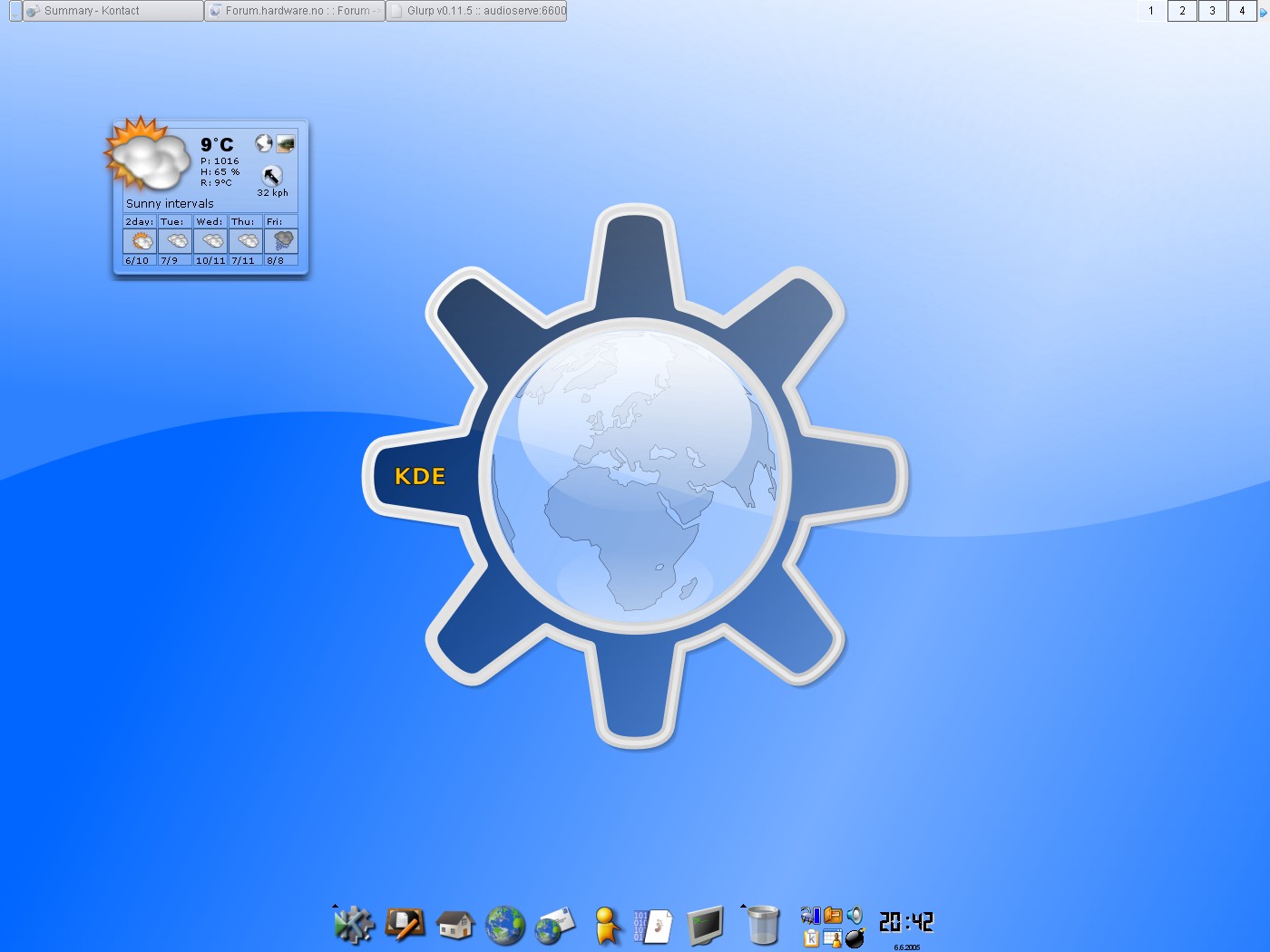Open the Home folder from dock
Image resolution: width=1270 pixels, height=952 pixels.
[x=455, y=925]
